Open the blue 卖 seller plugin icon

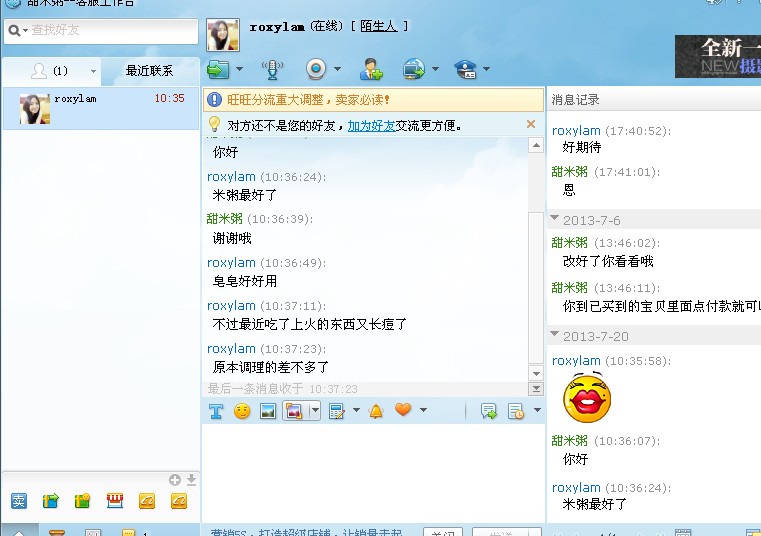[19, 501]
